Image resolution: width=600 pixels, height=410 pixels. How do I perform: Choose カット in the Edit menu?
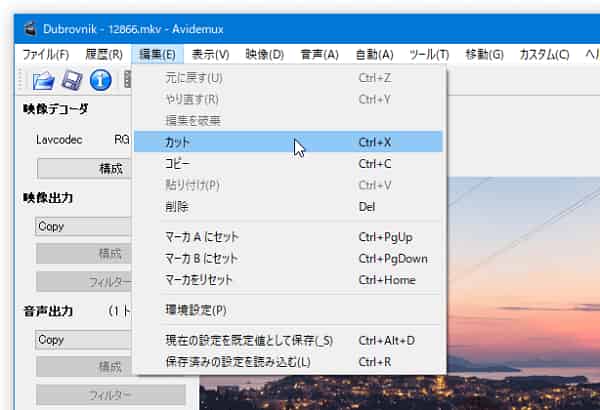(288, 142)
